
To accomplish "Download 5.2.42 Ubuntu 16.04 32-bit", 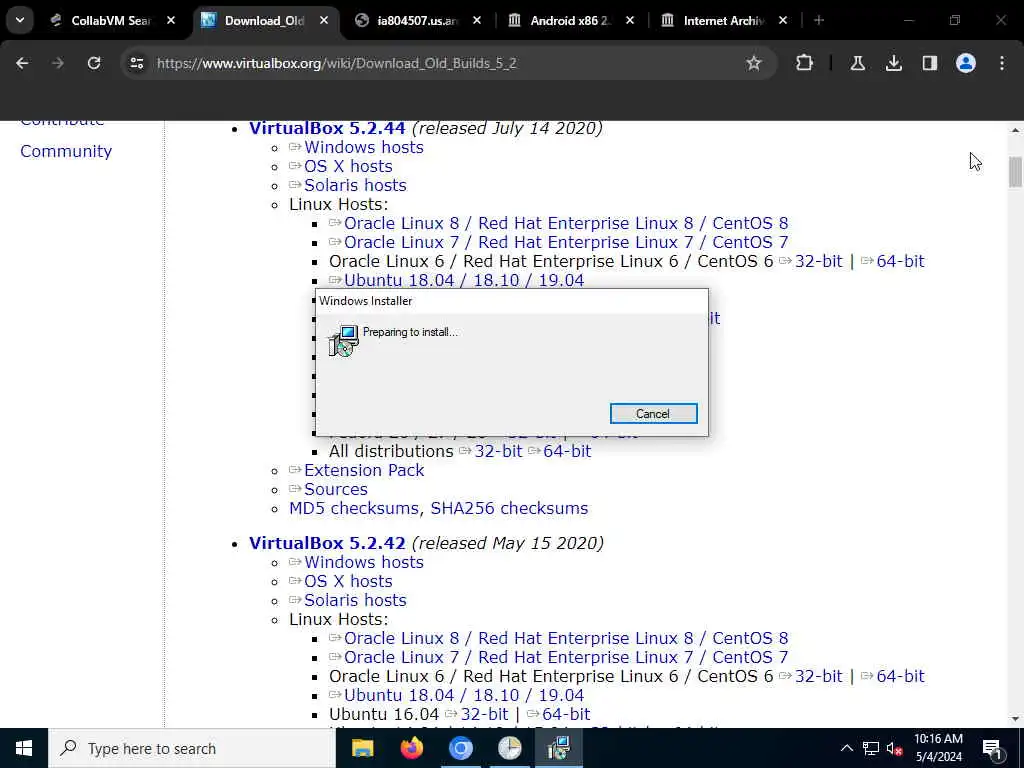I will click(x=484, y=714).
